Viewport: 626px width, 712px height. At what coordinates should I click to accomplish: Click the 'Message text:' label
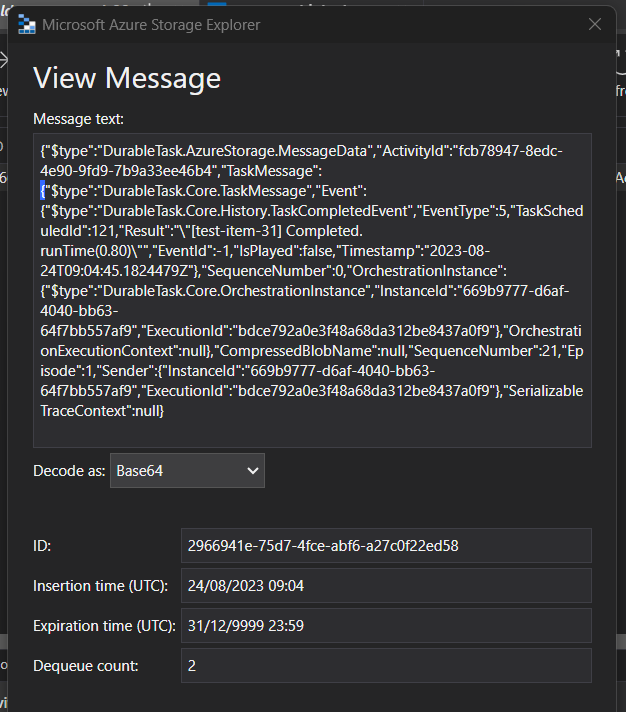tap(79, 119)
